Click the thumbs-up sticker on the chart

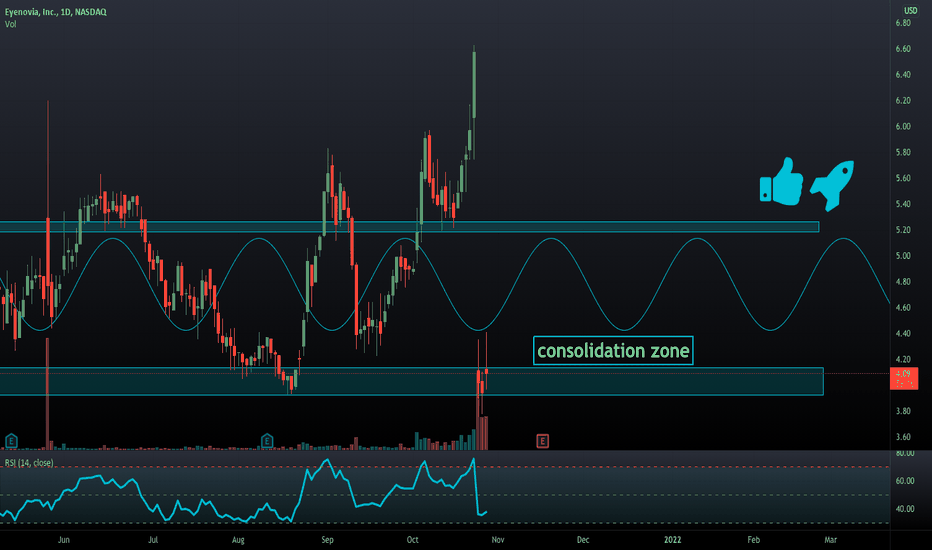(x=782, y=182)
